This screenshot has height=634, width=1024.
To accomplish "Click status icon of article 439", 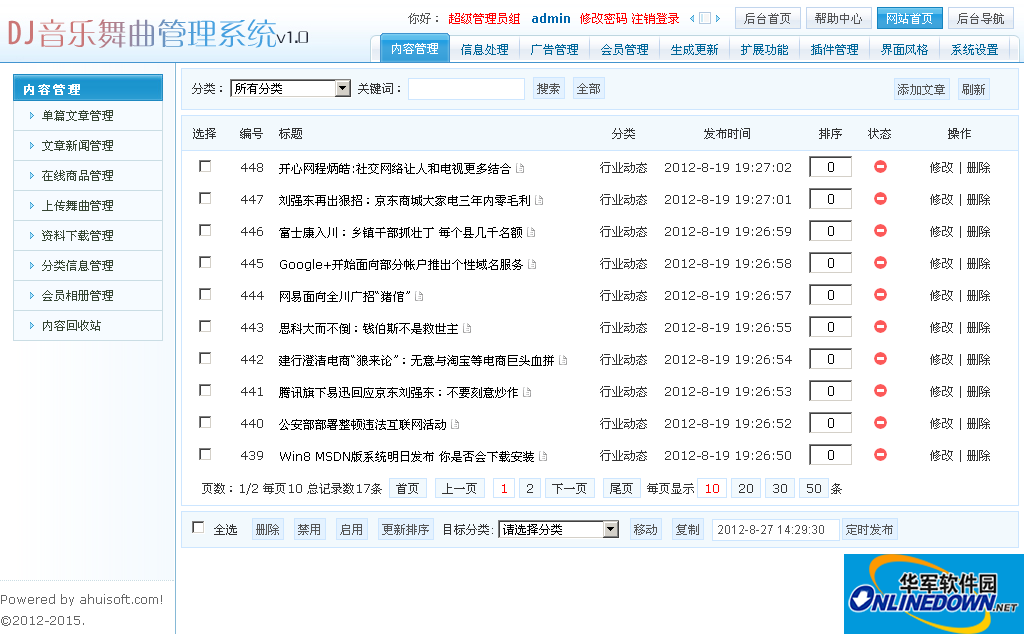I will pyautogui.click(x=880, y=454).
